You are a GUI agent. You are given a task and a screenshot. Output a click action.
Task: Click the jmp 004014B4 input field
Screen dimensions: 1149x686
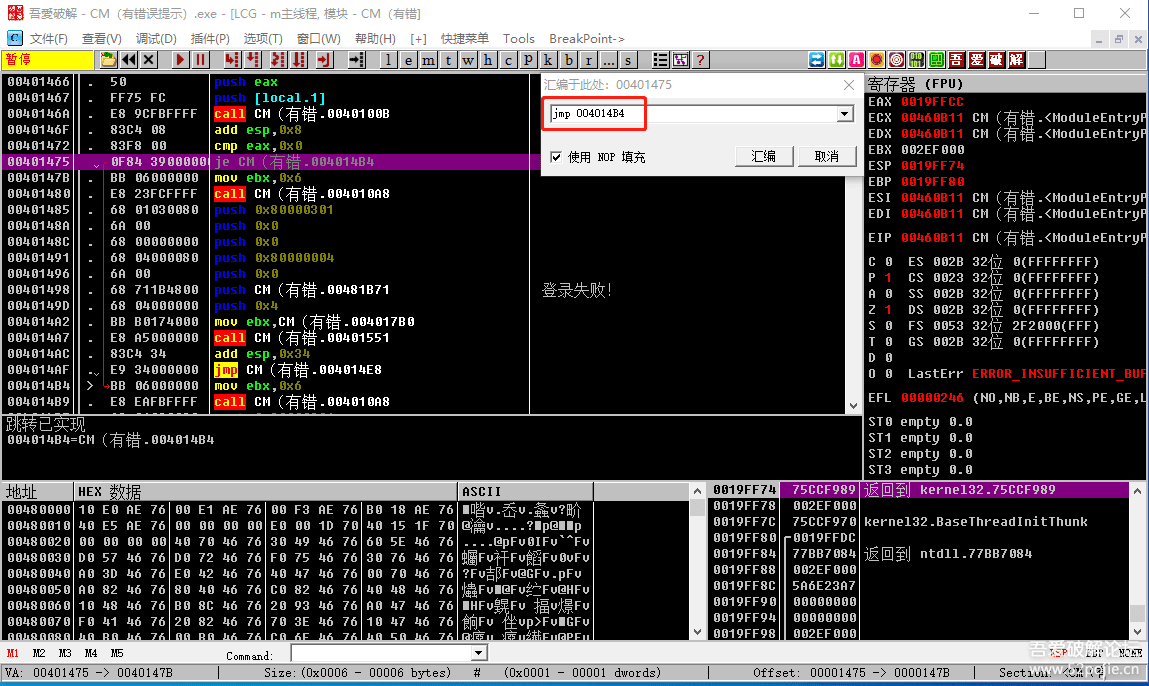690,114
